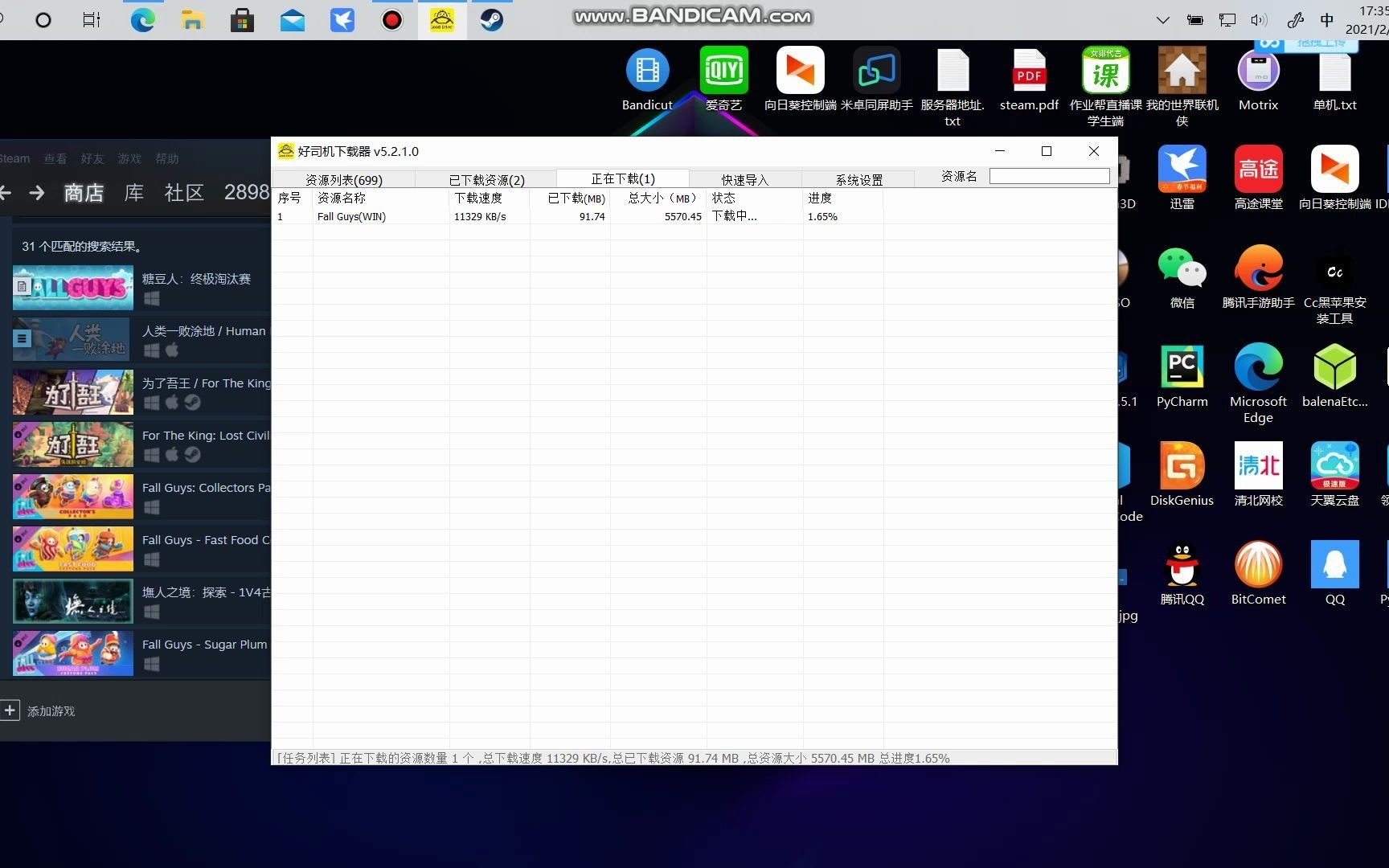1389x868 pixels.
Task: Open 腾讯手游助手 desktop icon
Action: pos(1258,276)
